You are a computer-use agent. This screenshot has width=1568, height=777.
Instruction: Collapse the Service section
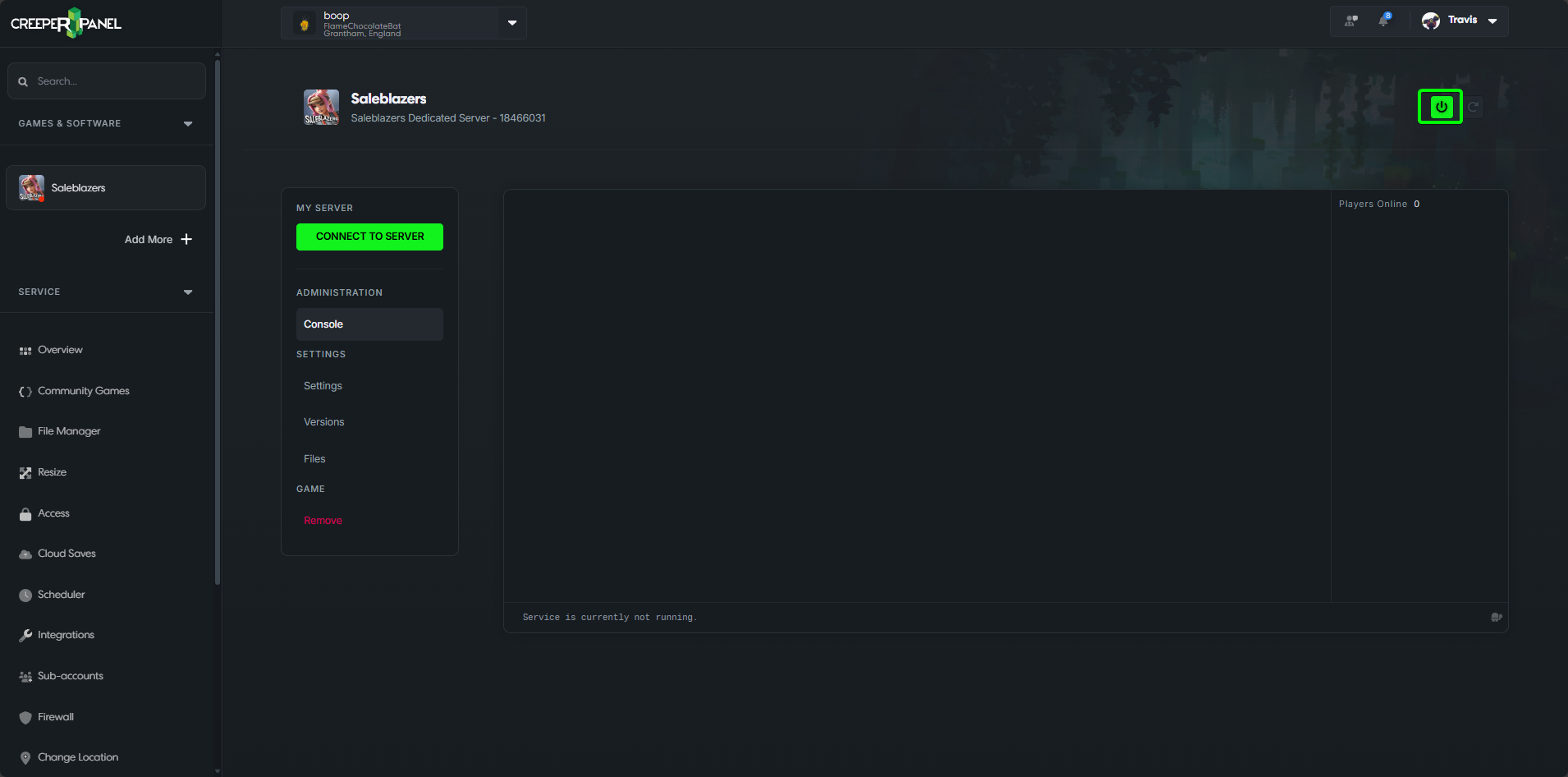point(188,292)
